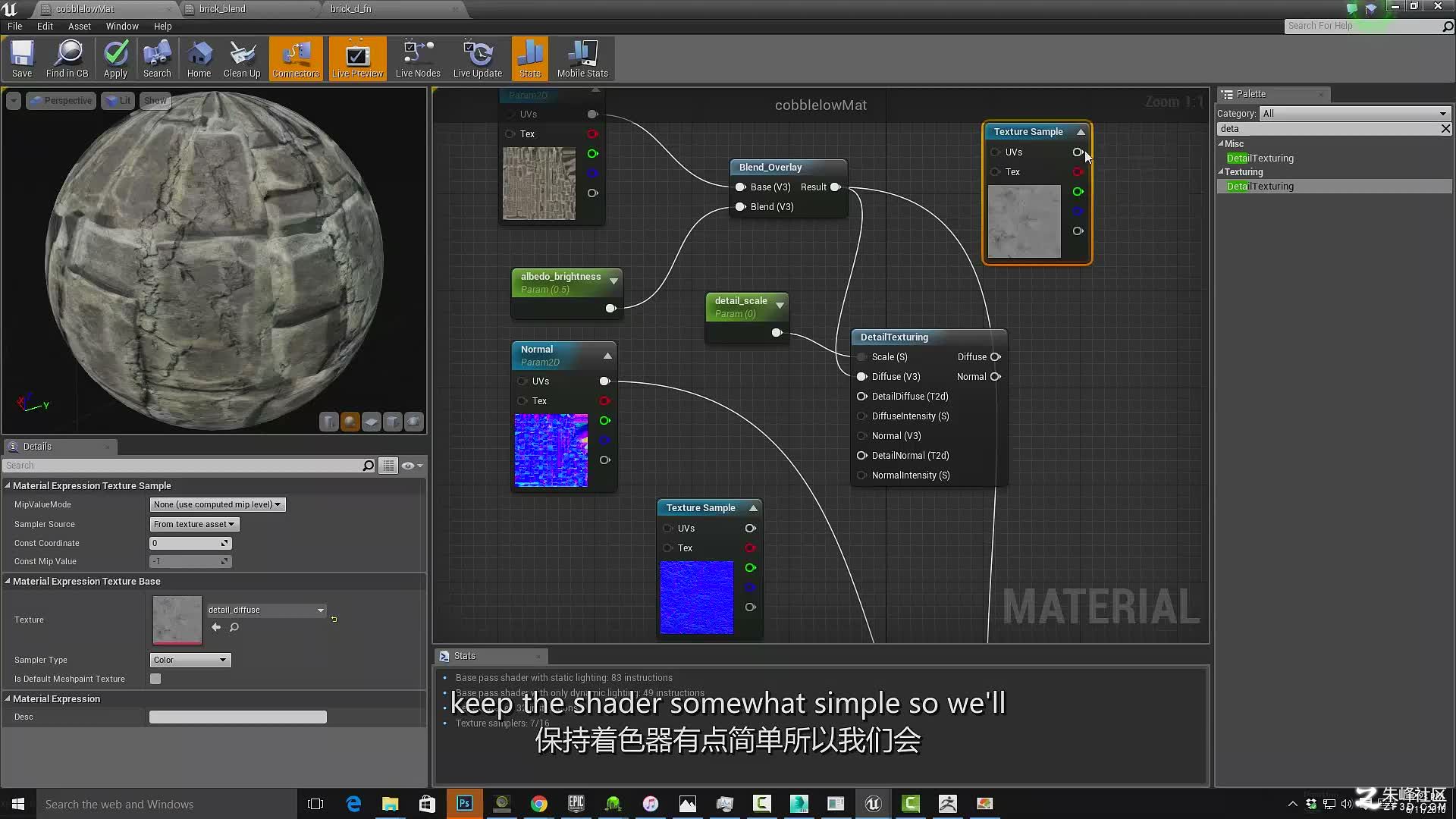Use selected mesh as preview

click(x=413, y=422)
